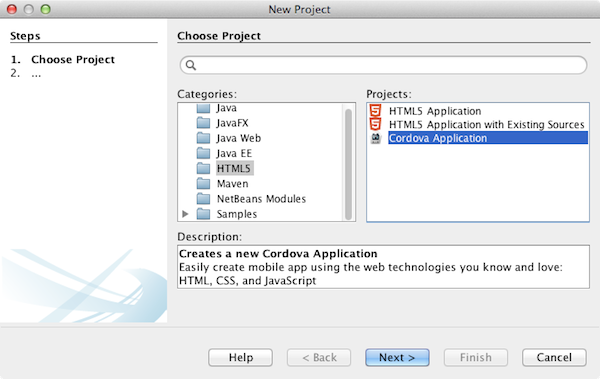Close the New Project window

[12, 9]
